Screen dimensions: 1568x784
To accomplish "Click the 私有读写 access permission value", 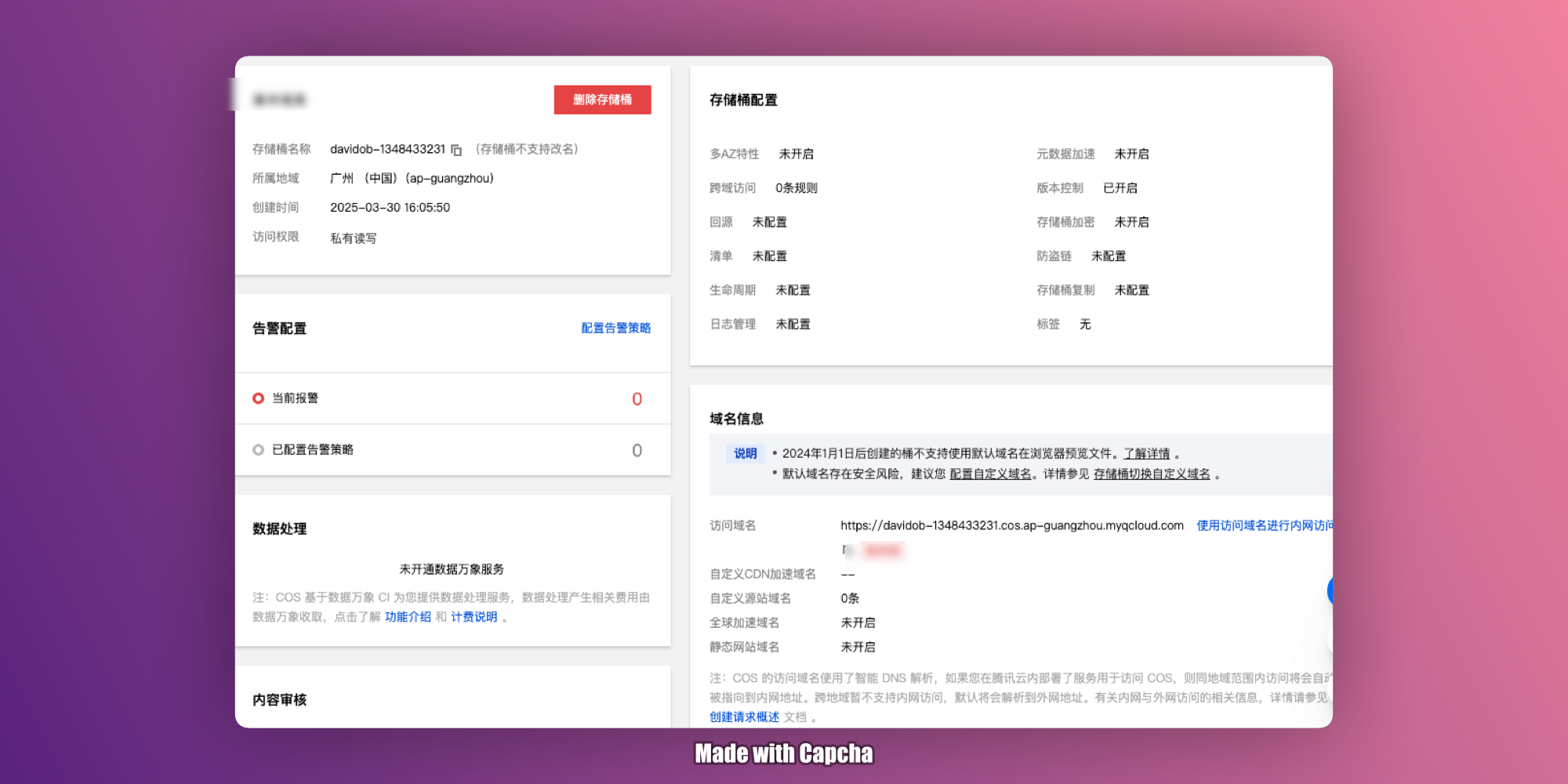I will (x=353, y=238).
